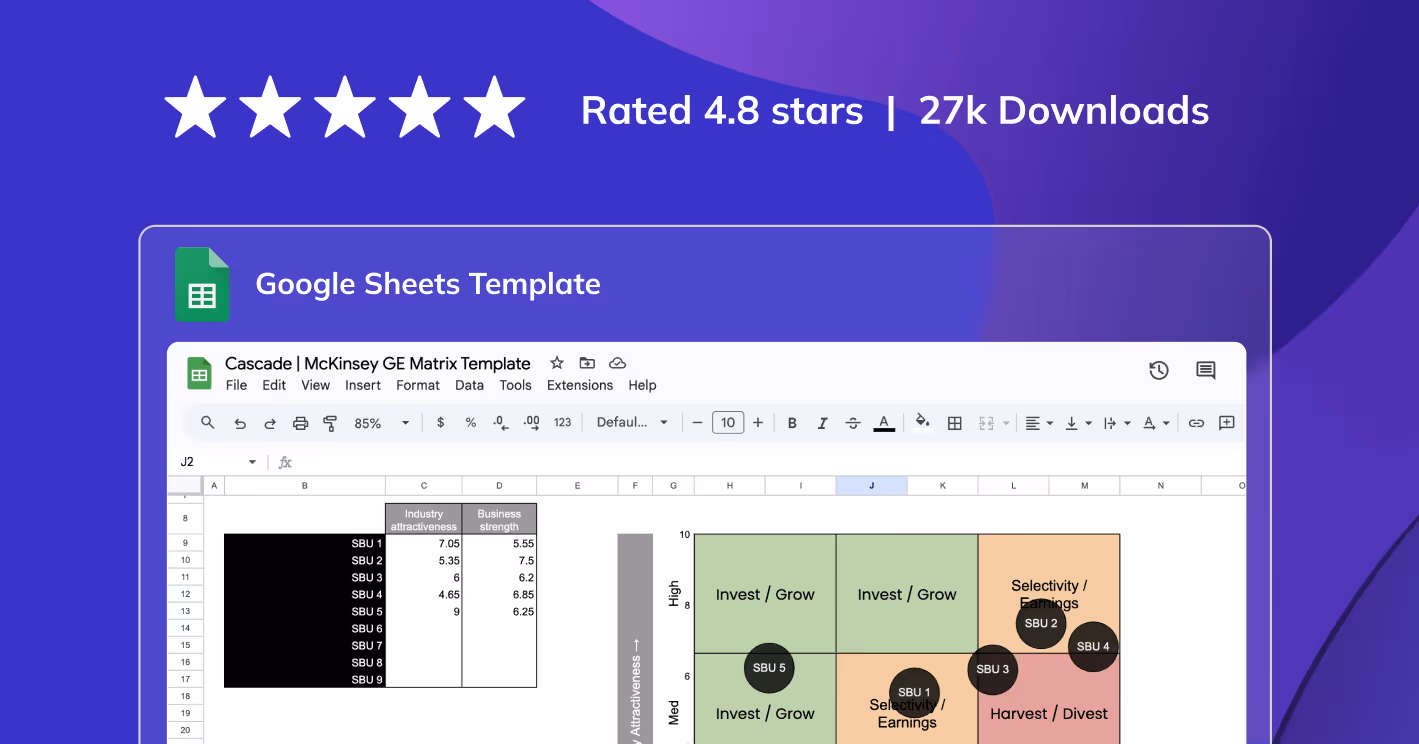This screenshot has width=1419, height=744.
Task: Click the redo arrow in toolbar
Action: [x=270, y=423]
